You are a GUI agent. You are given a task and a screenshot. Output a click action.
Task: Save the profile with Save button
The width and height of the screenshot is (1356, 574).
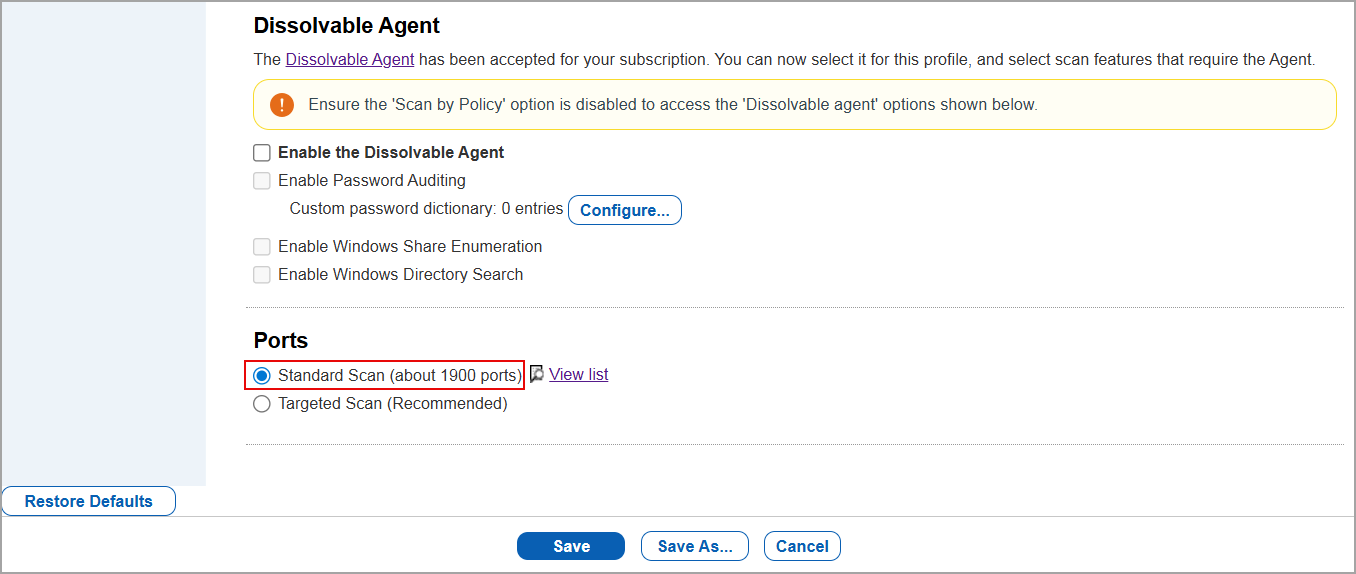pyautogui.click(x=571, y=546)
